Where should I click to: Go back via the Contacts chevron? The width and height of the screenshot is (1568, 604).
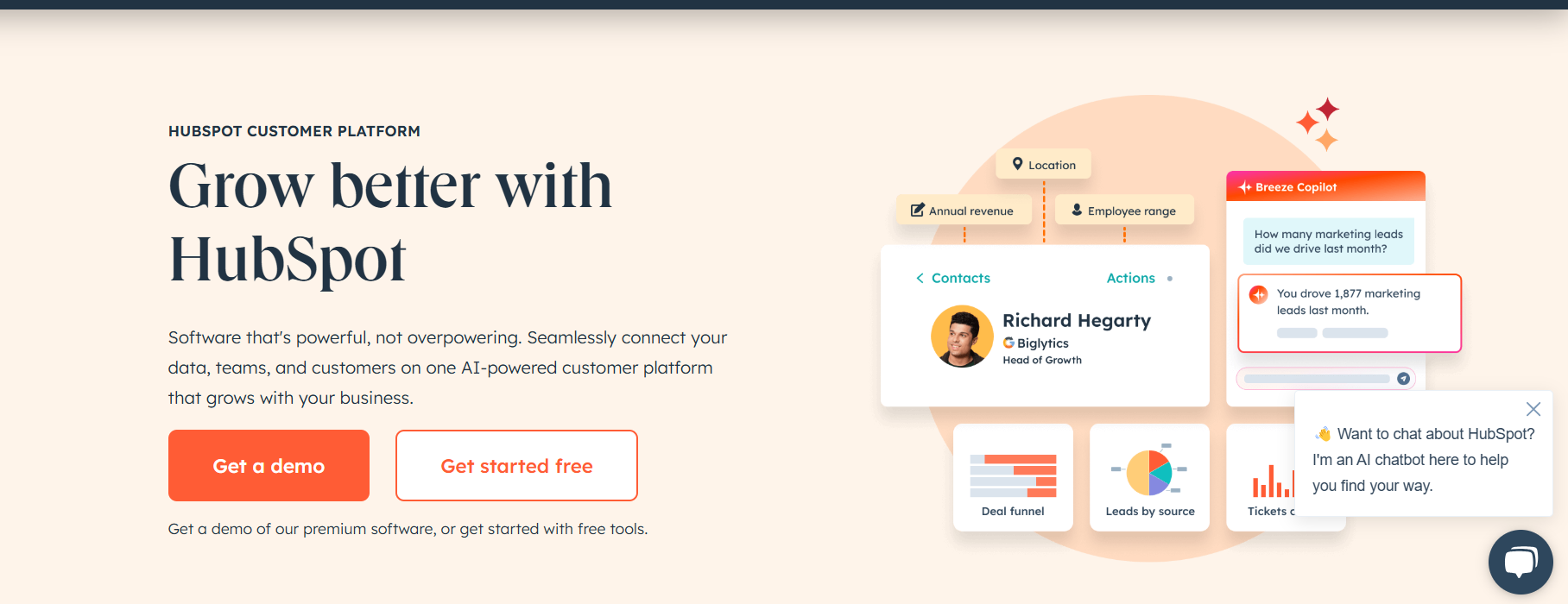point(920,278)
